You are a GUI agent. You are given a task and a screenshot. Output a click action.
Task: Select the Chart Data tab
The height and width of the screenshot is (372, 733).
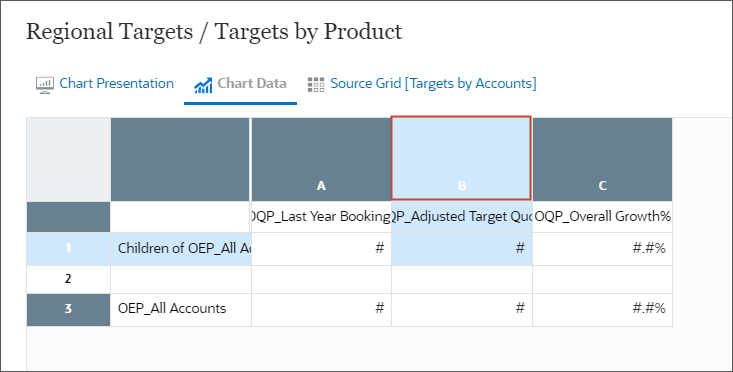240,84
